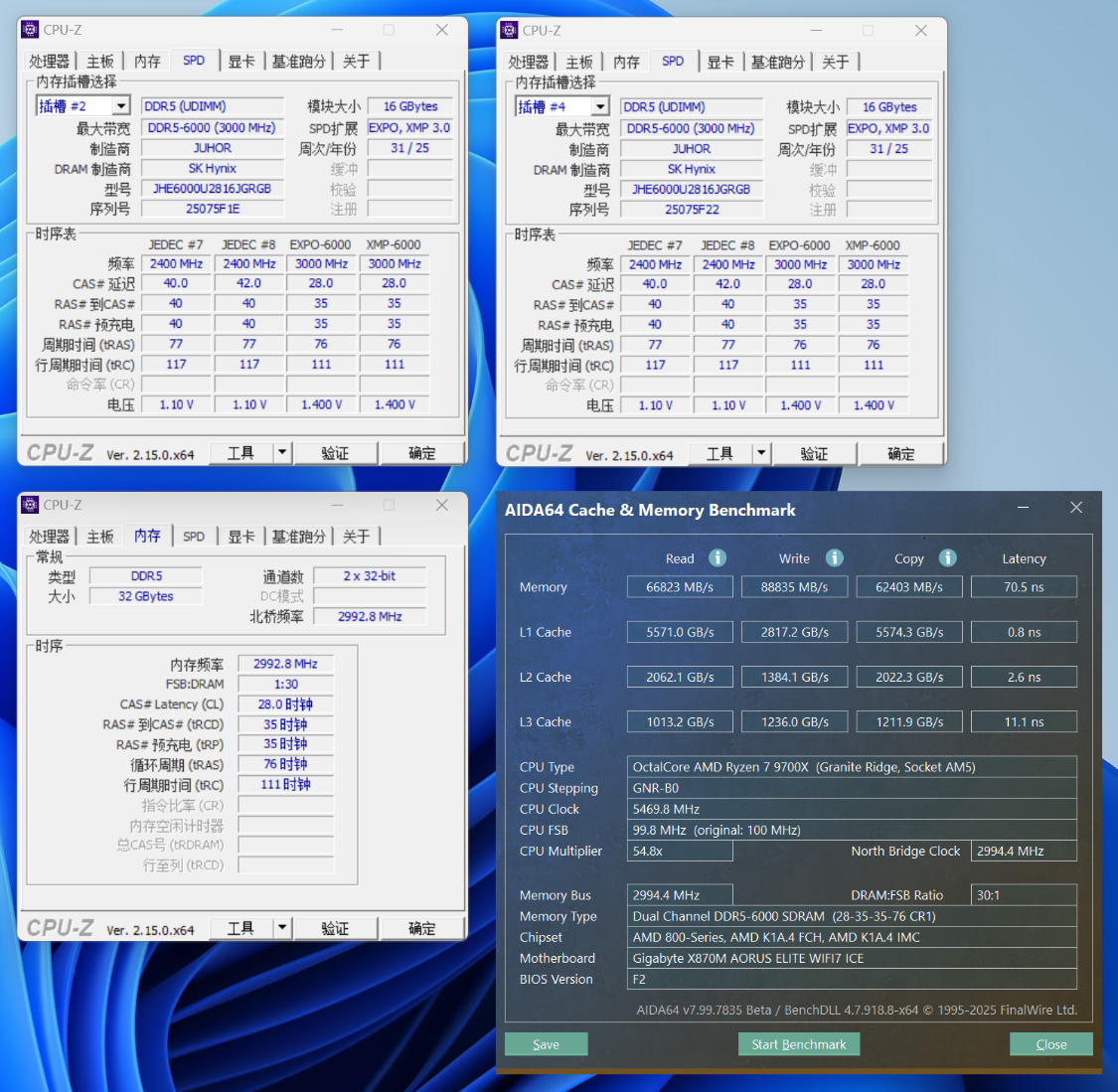Open 关于 tab in slot #2 window

[x=356, y=62]
